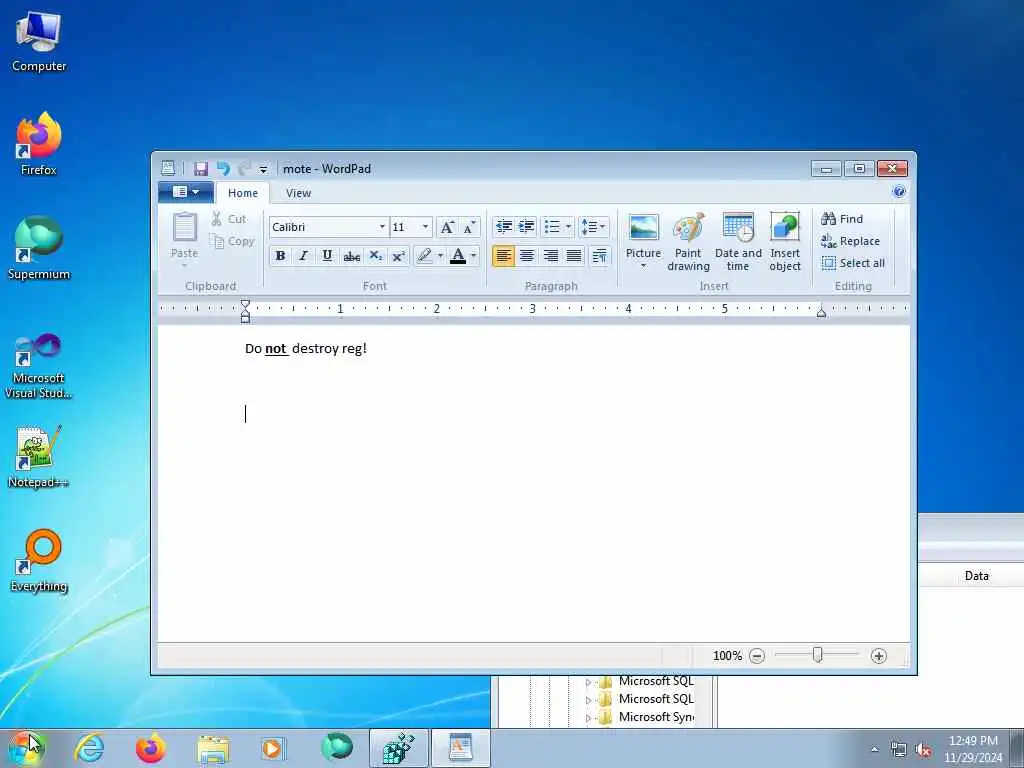The height and width of the screenshot is (768, 1024).
Task: Click the word 'not' in the document
Action: coord(276,349)
